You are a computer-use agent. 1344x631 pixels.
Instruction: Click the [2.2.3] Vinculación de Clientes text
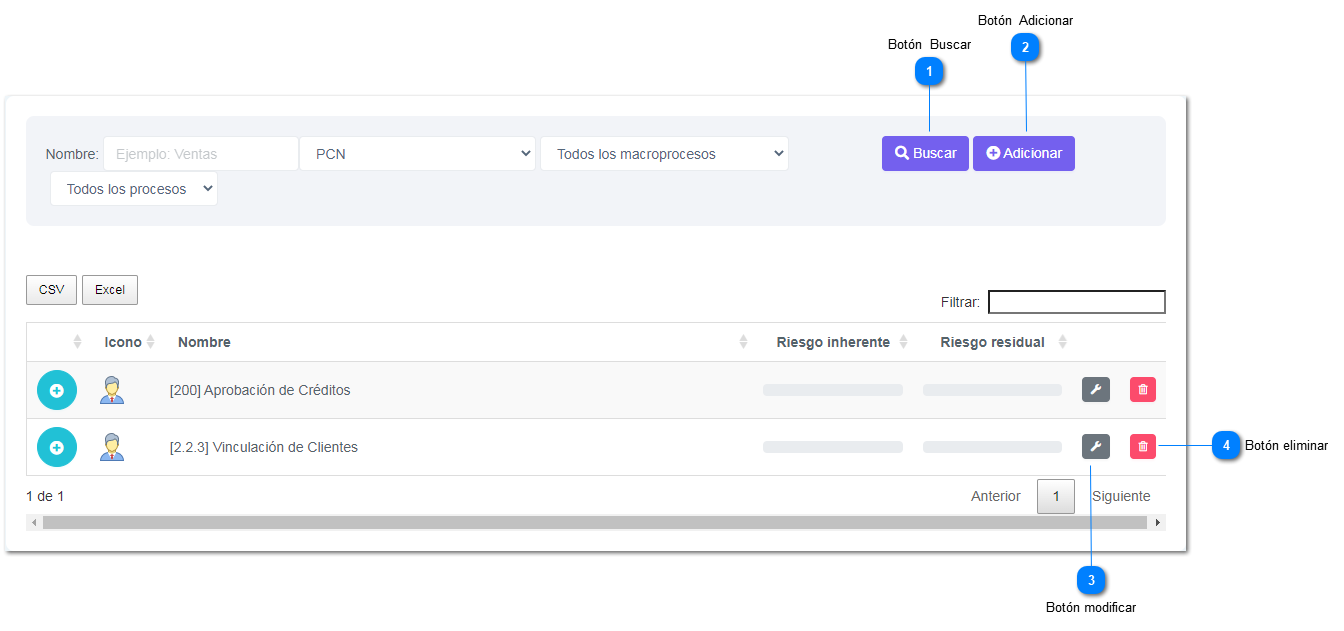pyautogui.click(x=264, y=447)
